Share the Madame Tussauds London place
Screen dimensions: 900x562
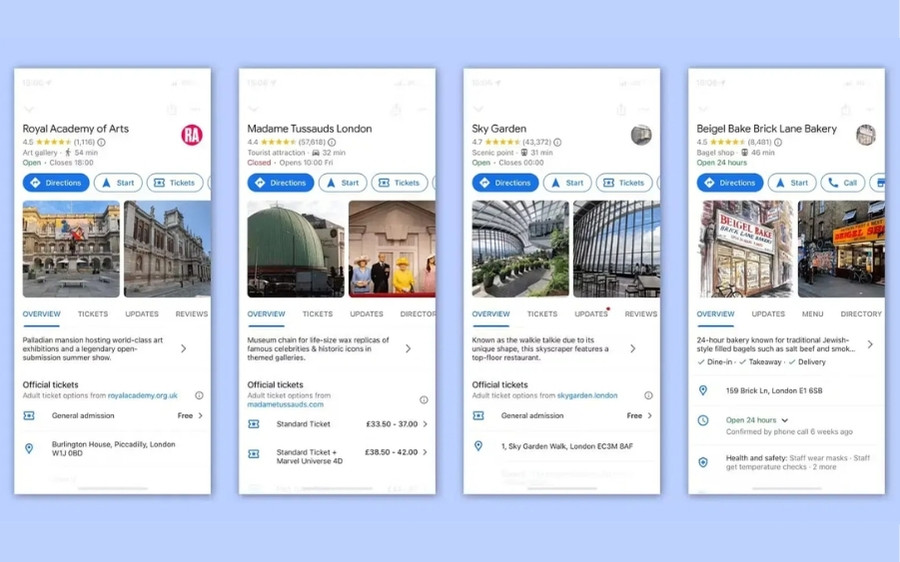point(395,109)
